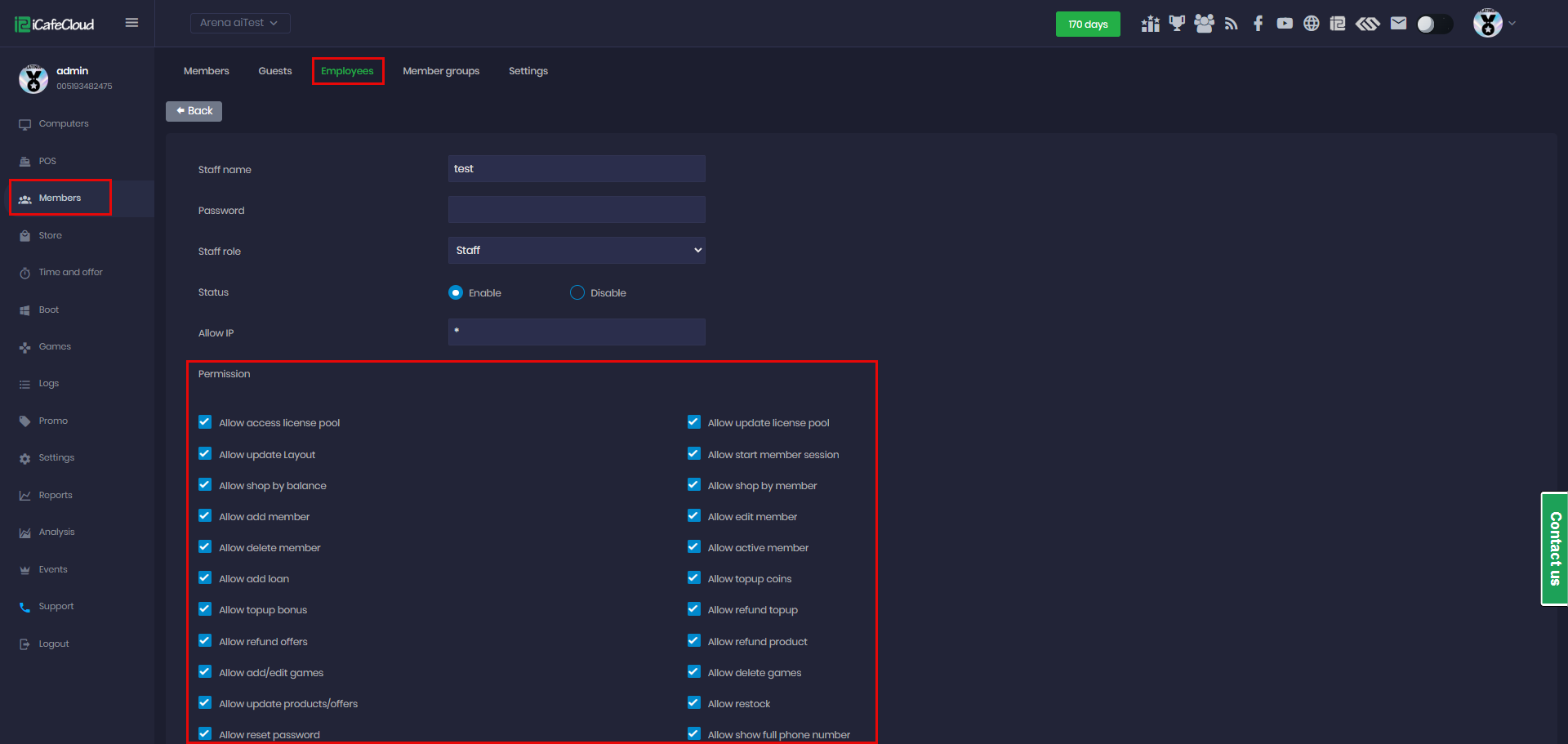Viewport: 1568px width, 744px height.
Task: Click the hamburger menu icon
Action: click(x=131, y=23)
